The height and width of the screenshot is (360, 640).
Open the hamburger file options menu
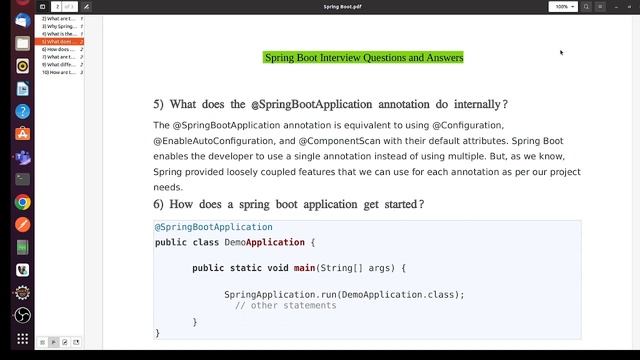click(600, 7)
